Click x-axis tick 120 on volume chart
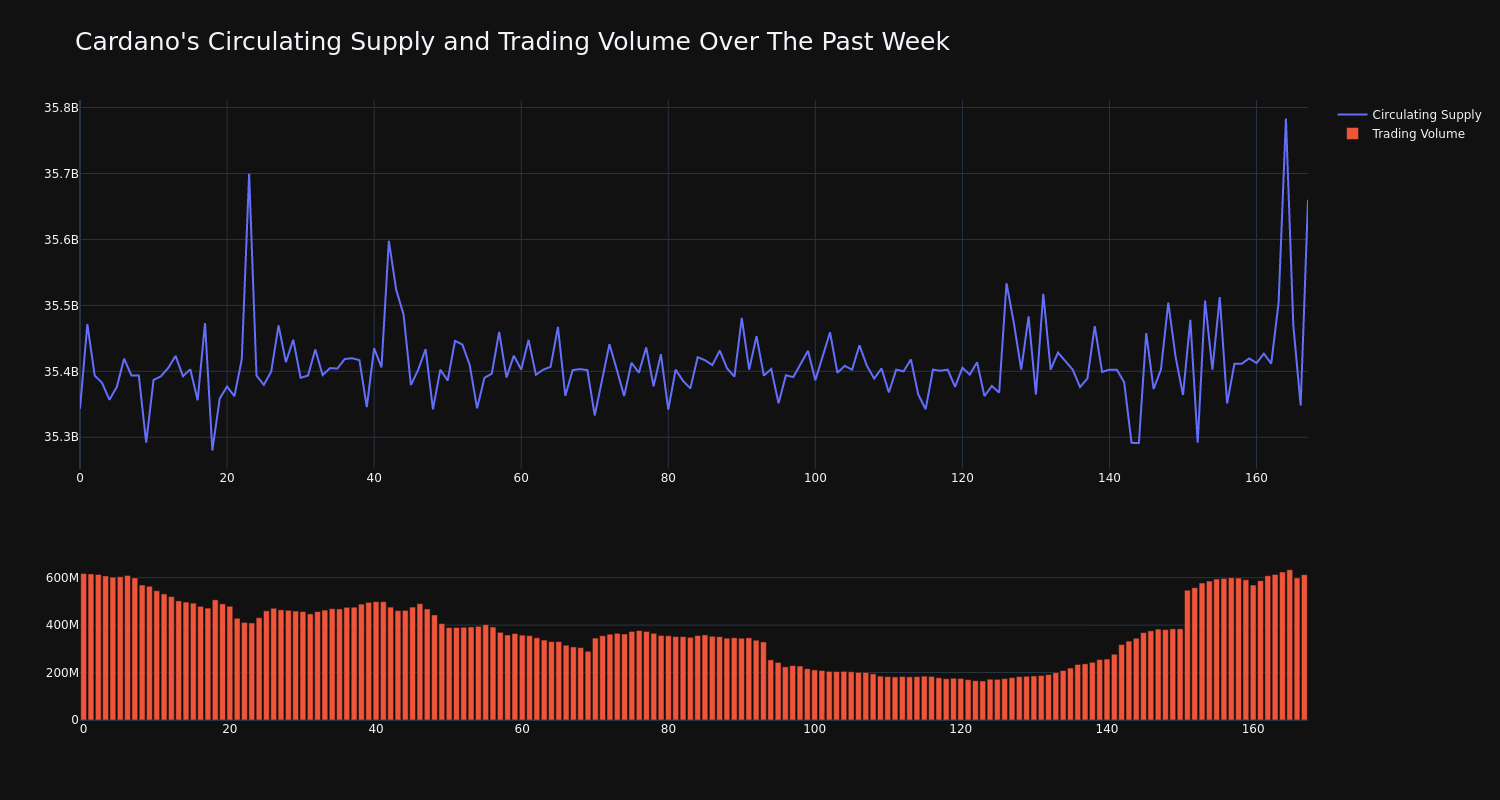The height and width of the screenshot is (800, 1500). coord(961,729)
